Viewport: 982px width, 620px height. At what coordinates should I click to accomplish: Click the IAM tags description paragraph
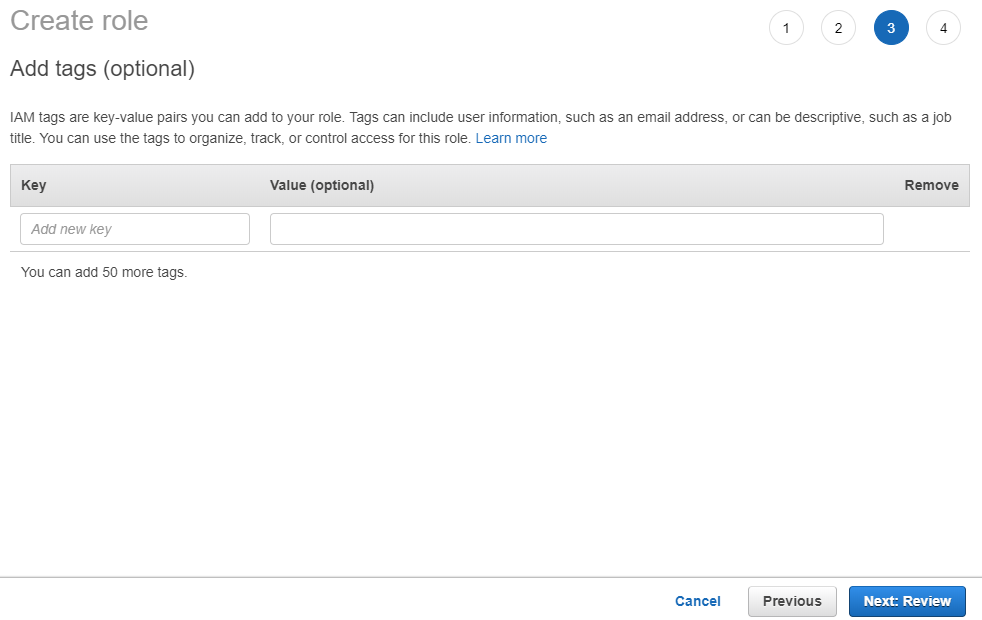point(481,128)
